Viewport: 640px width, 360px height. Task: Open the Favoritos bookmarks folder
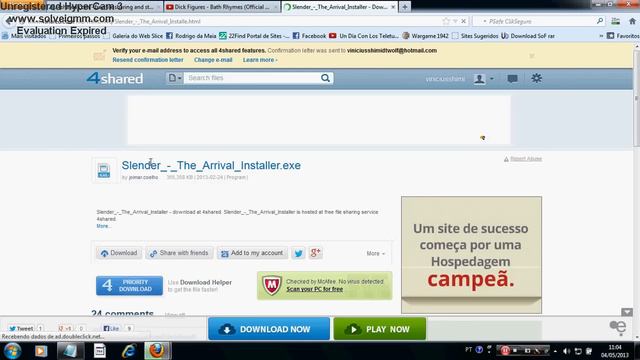pos(623,36)
